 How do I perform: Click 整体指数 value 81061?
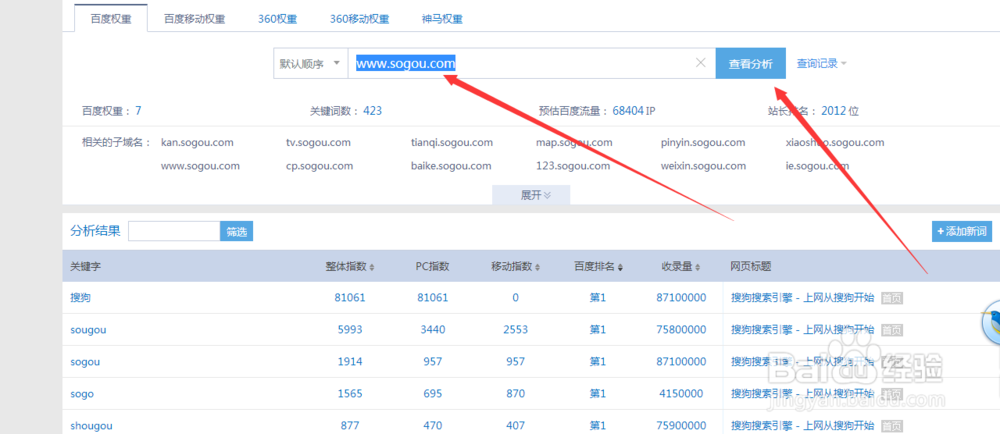pyautogui.click(x=349, y=298)
